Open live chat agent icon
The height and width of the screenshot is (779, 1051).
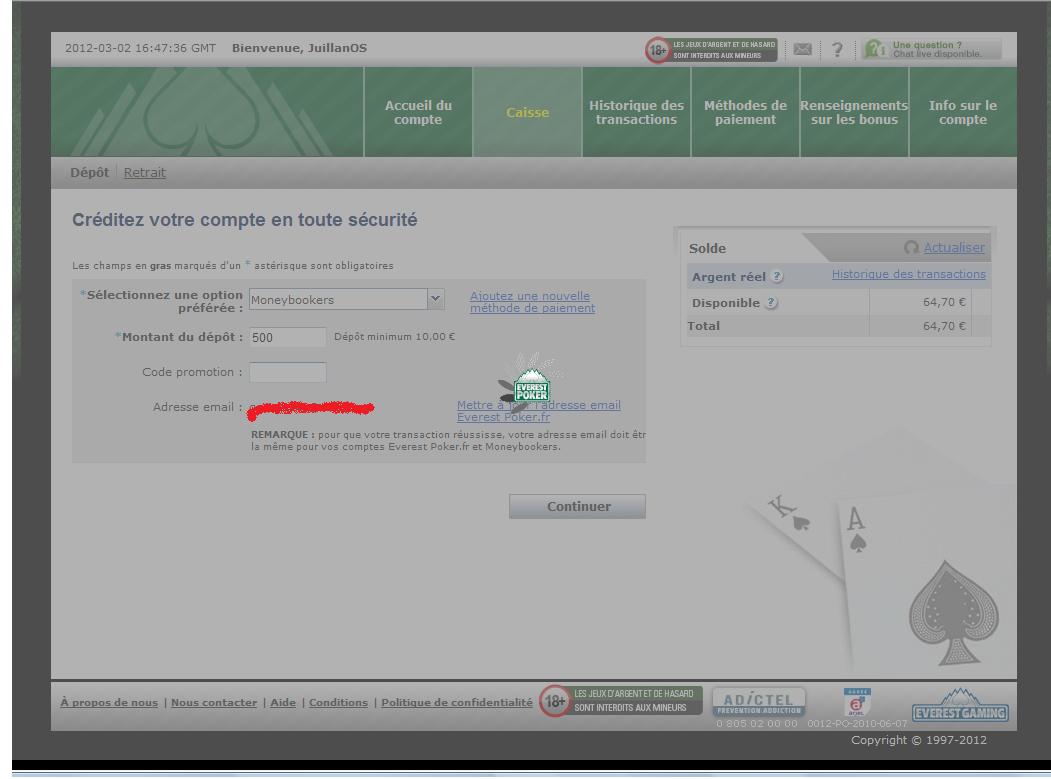pyautogui.click(x=875, y=49)
